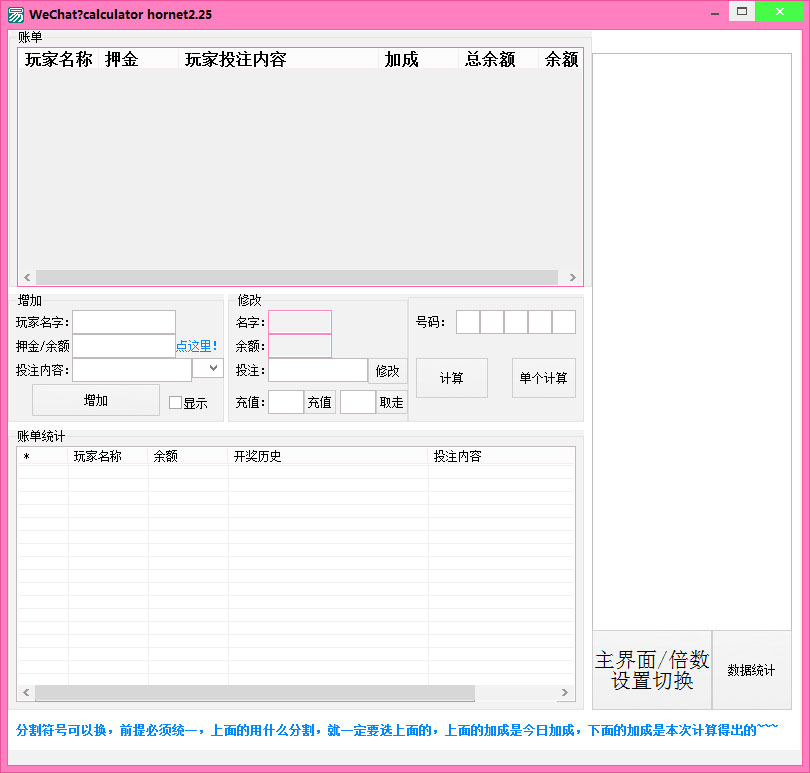Click the 开奖历史 column header
The image size is (810, 773).
pyautogui.click(x=328, y=456)
